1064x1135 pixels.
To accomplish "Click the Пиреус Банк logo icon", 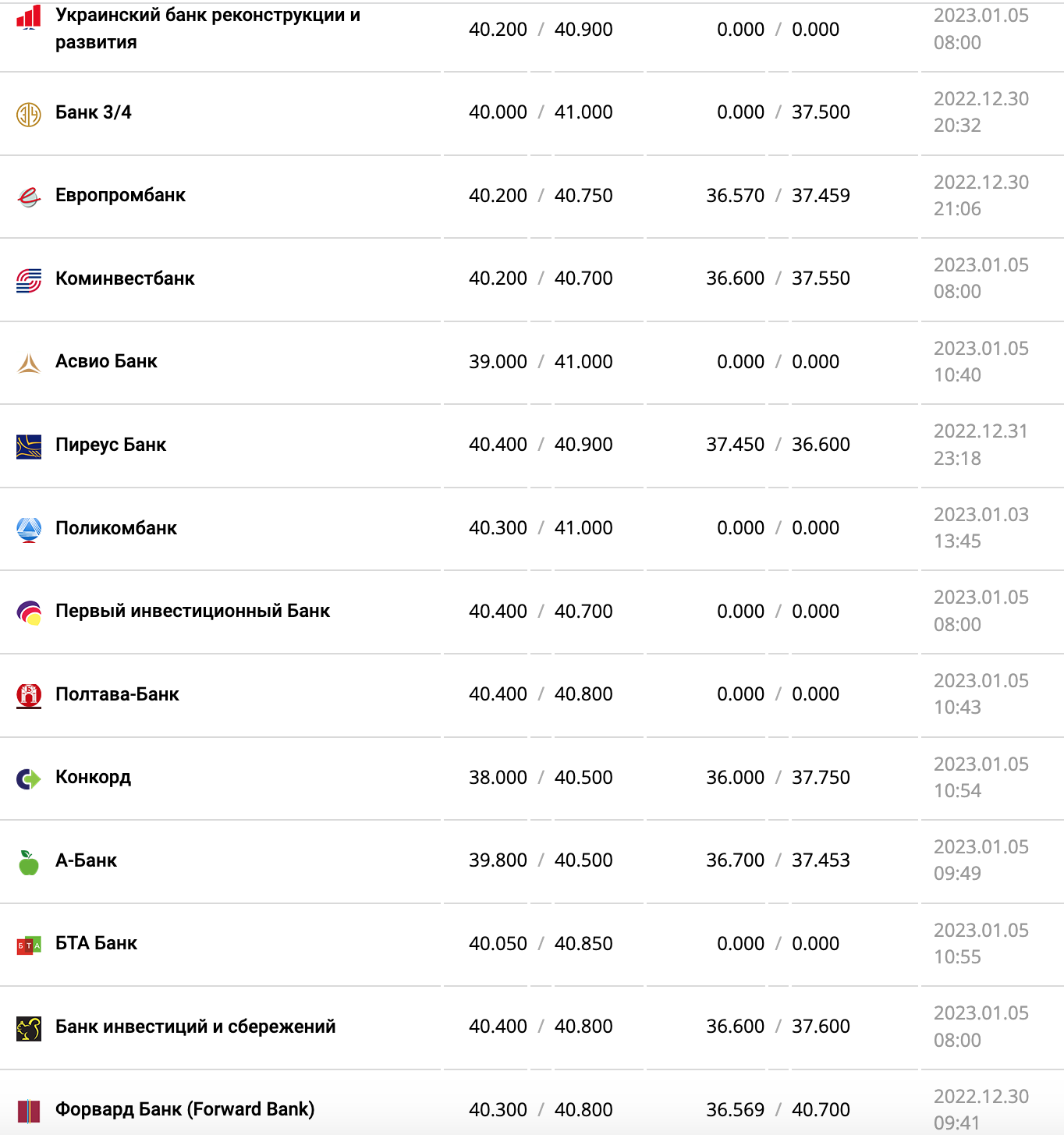I will 29,446.
